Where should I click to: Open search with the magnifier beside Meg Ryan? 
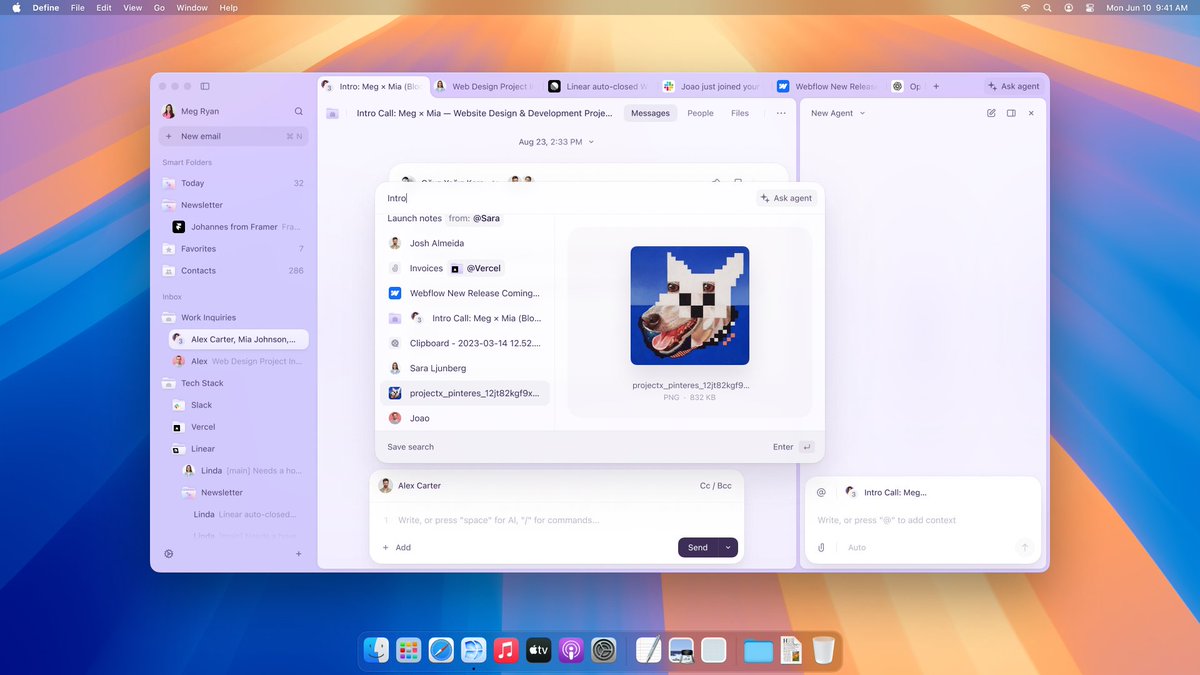tap(298, 112)
